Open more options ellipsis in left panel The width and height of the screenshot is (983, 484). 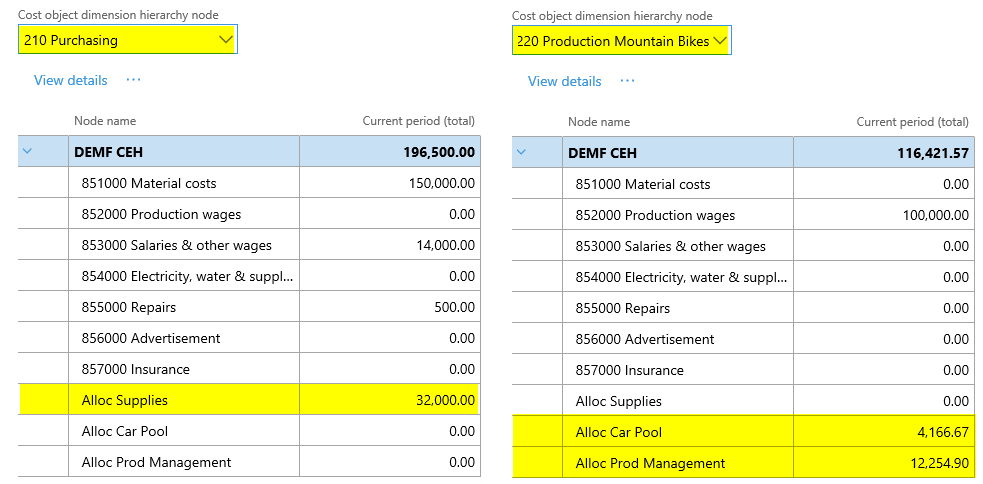click(133, 80)
